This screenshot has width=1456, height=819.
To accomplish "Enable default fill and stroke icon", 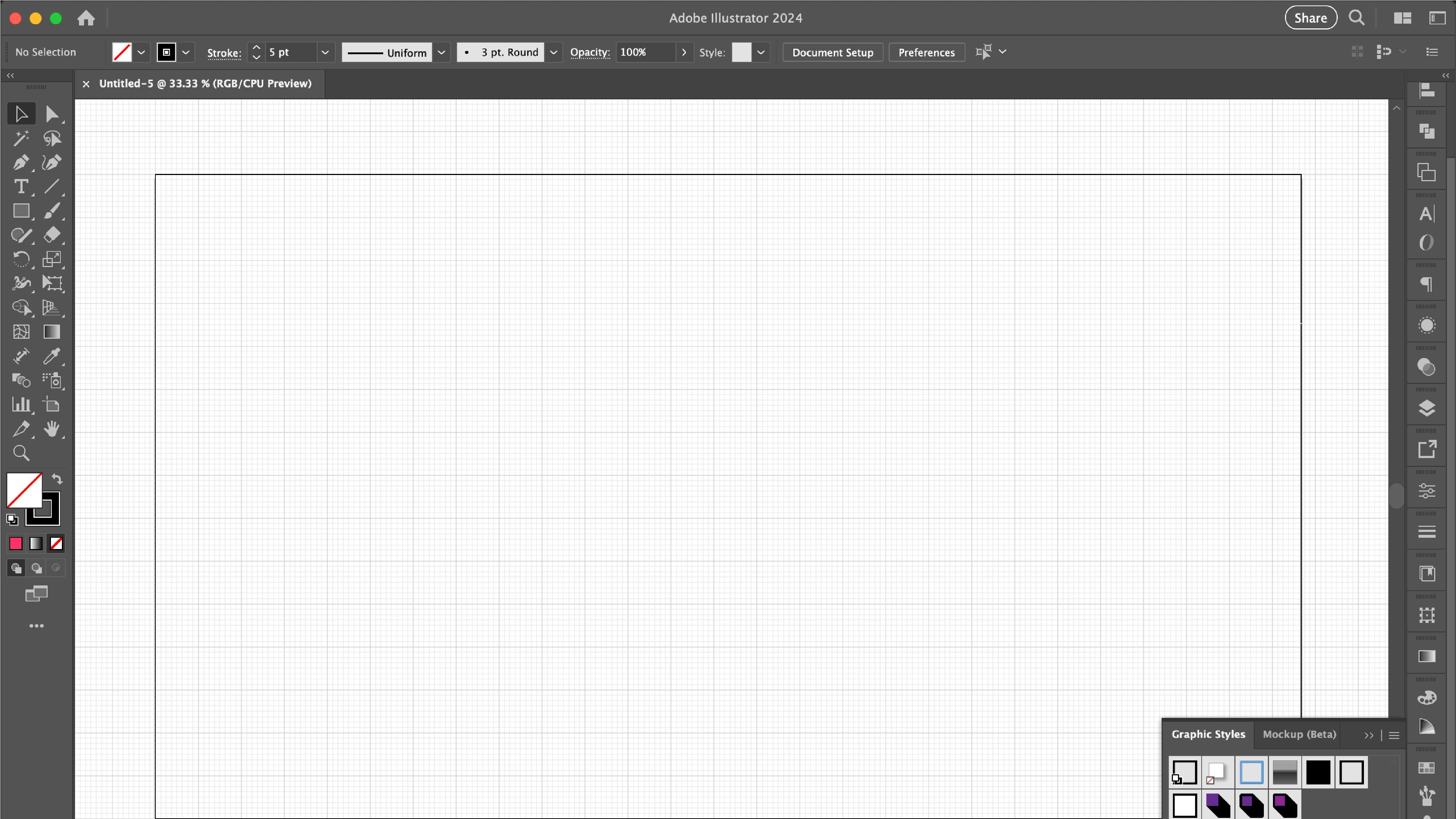I will pos(13,519).
